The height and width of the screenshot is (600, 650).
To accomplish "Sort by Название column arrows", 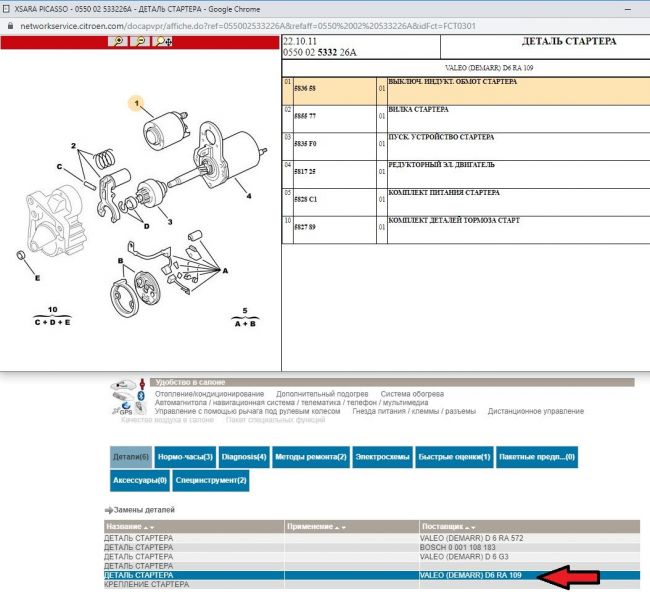I will (x=148, y=526).
